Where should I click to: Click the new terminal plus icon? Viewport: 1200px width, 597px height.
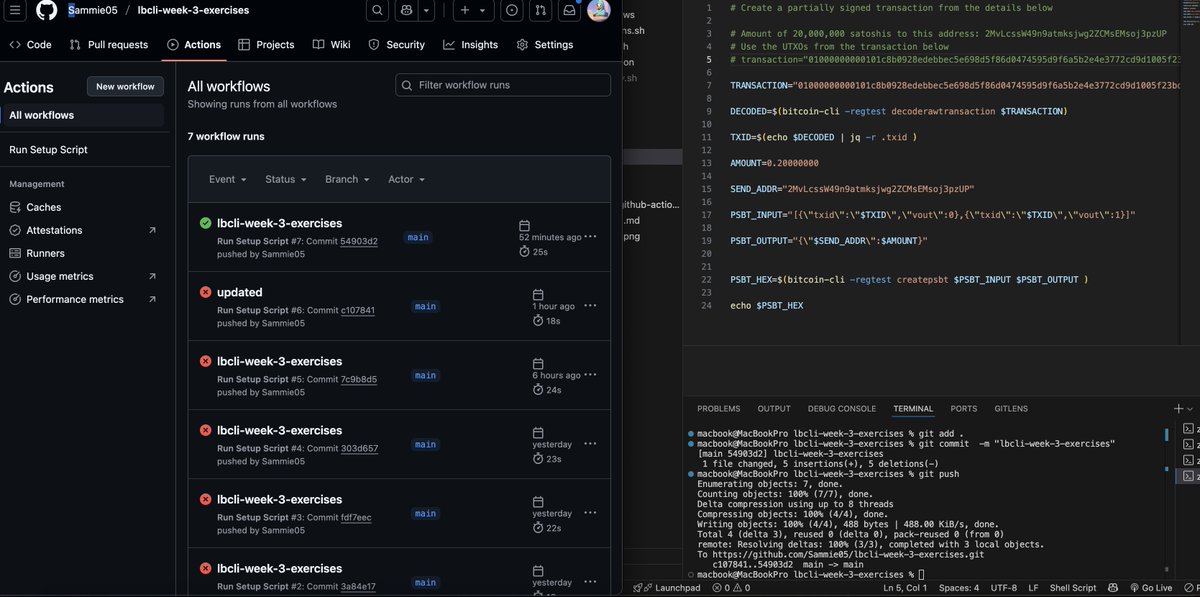pos(1178,408)
